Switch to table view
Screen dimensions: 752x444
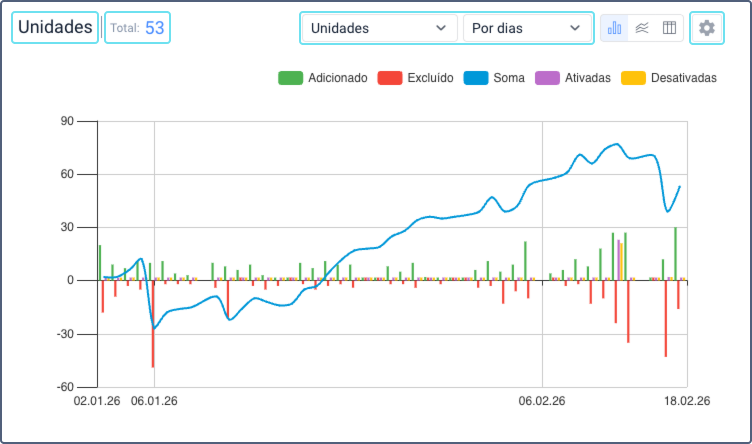(669, 28)
